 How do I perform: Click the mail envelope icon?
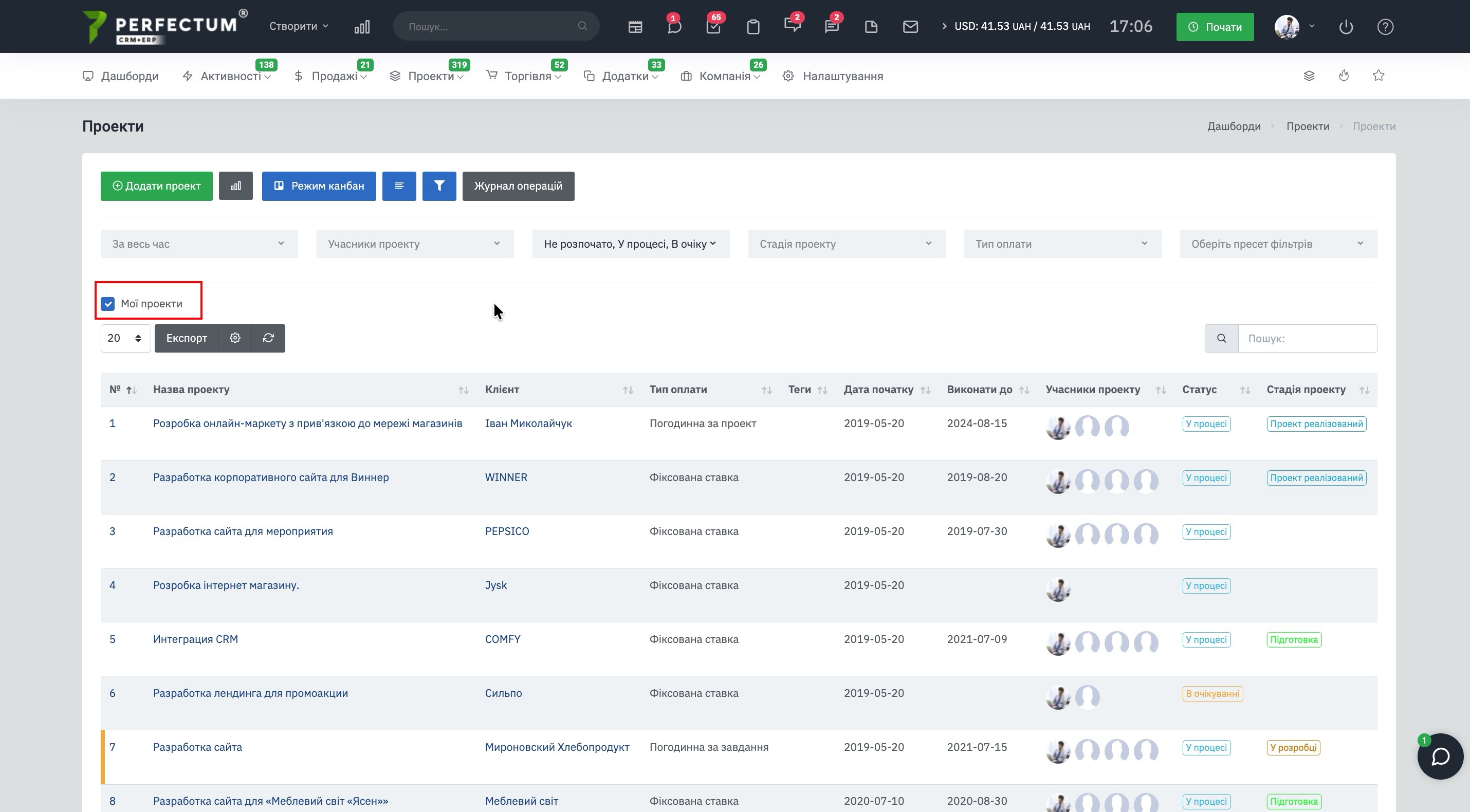pyautogui.click(x=910, y=27)
